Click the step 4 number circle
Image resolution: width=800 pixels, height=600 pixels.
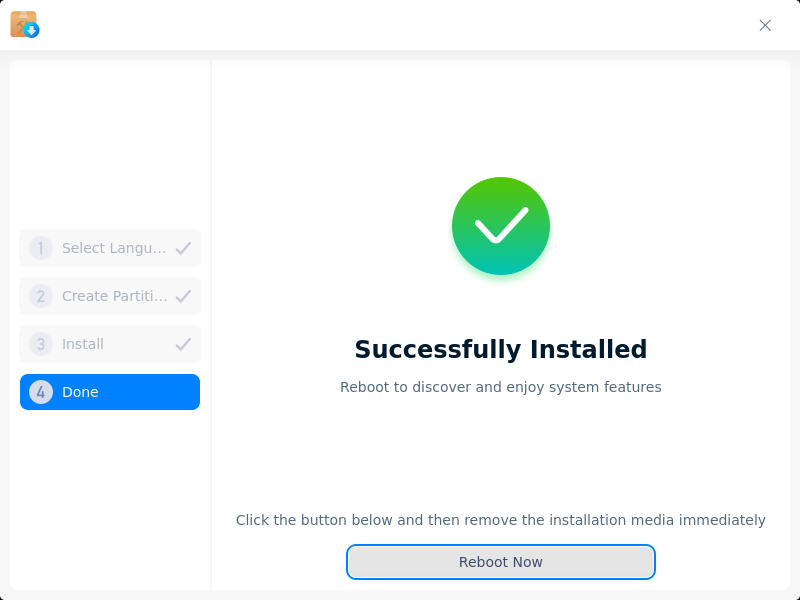point(41,392)
